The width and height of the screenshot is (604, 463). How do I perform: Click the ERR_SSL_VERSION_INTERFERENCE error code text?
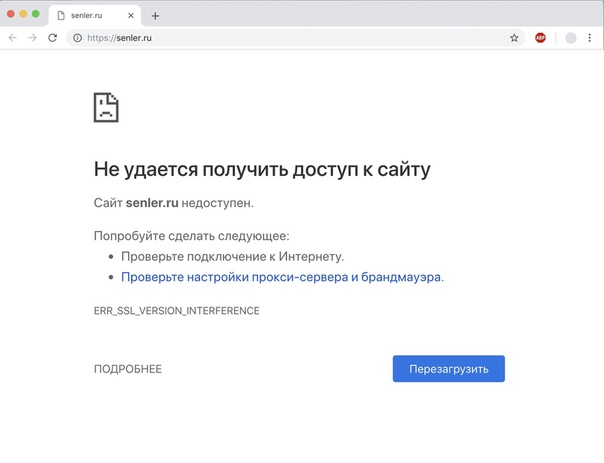tap(177, 311)
